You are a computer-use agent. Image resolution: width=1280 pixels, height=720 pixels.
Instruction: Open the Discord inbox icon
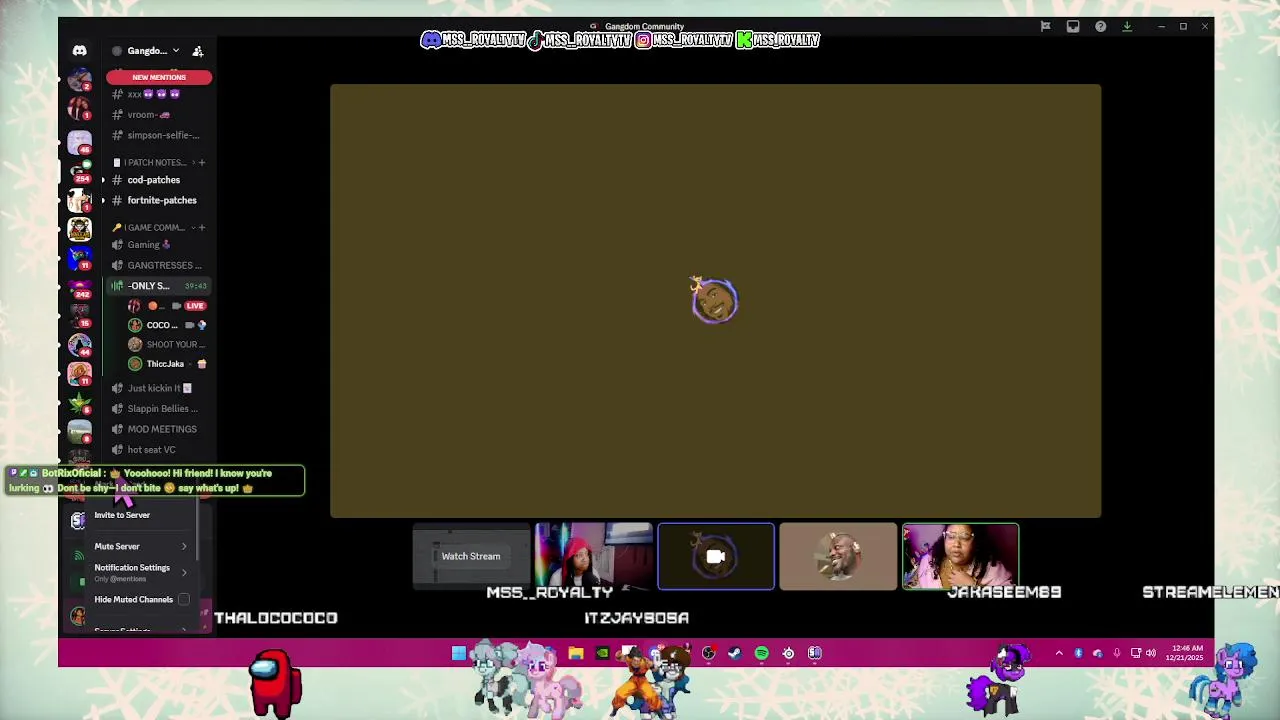1073,27
